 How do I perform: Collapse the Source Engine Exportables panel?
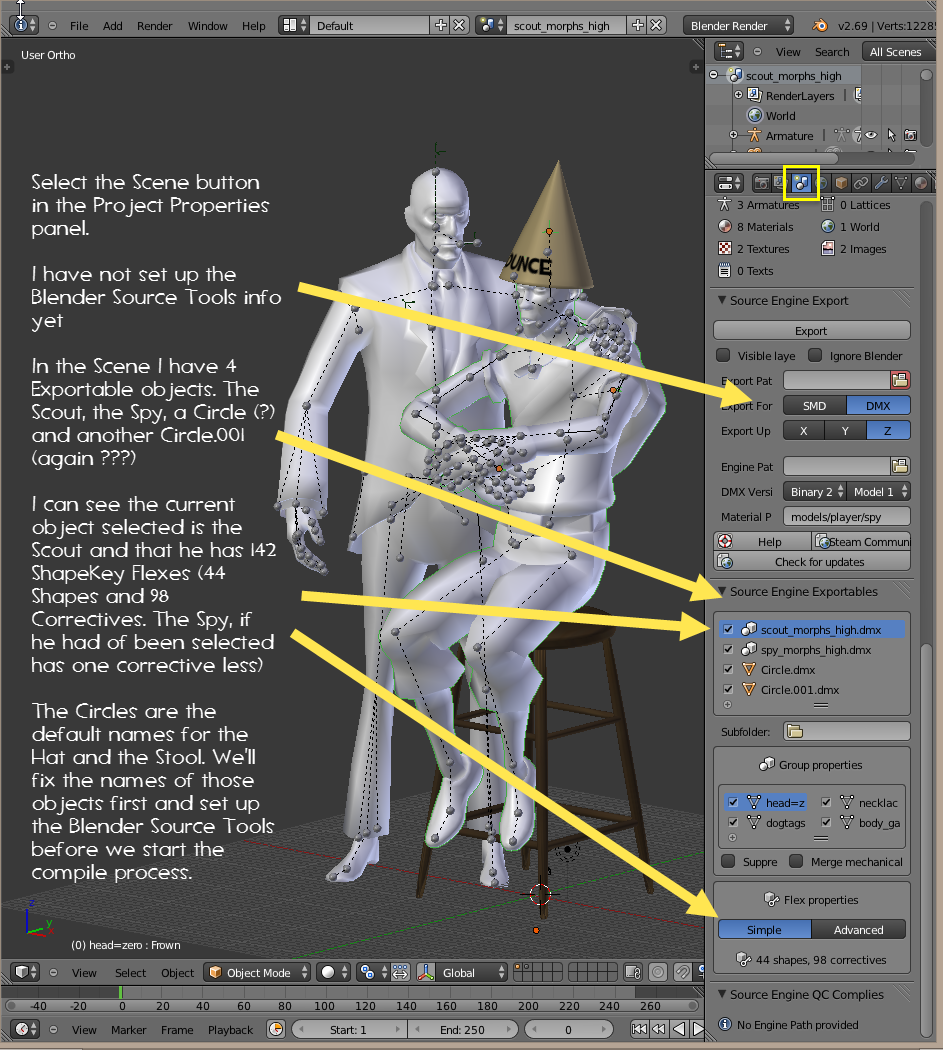point(722,591)
